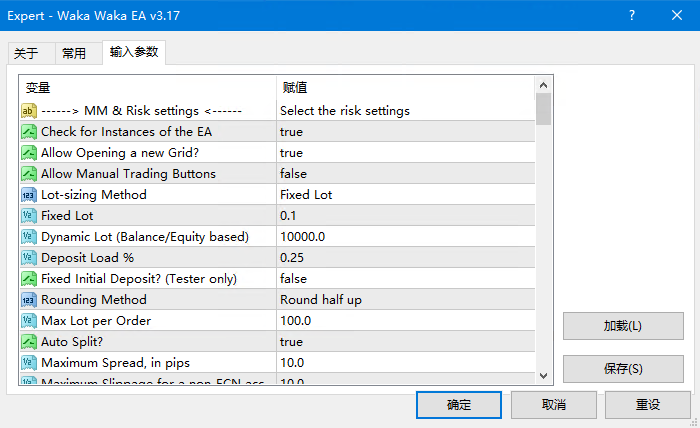Image resolution: width=700 pixels, height=428 pixels.
Task: Click the double icon beside Fixed Lot variable
Action: click(29, 216)
